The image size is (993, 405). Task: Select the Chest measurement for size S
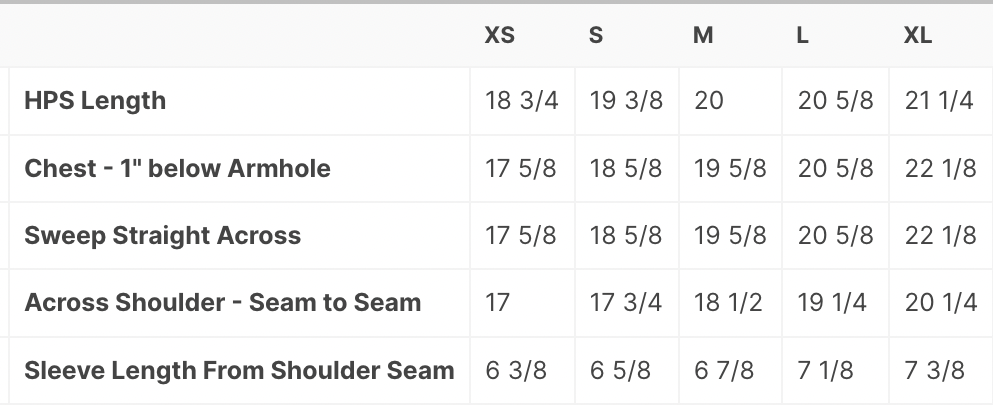pyautogui.click(x=626, y=168)
